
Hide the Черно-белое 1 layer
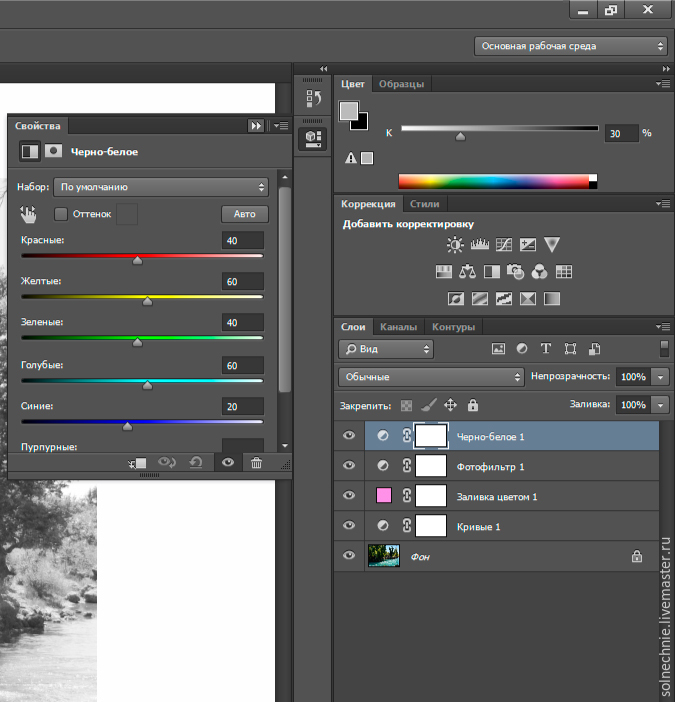tap(349, 435)
